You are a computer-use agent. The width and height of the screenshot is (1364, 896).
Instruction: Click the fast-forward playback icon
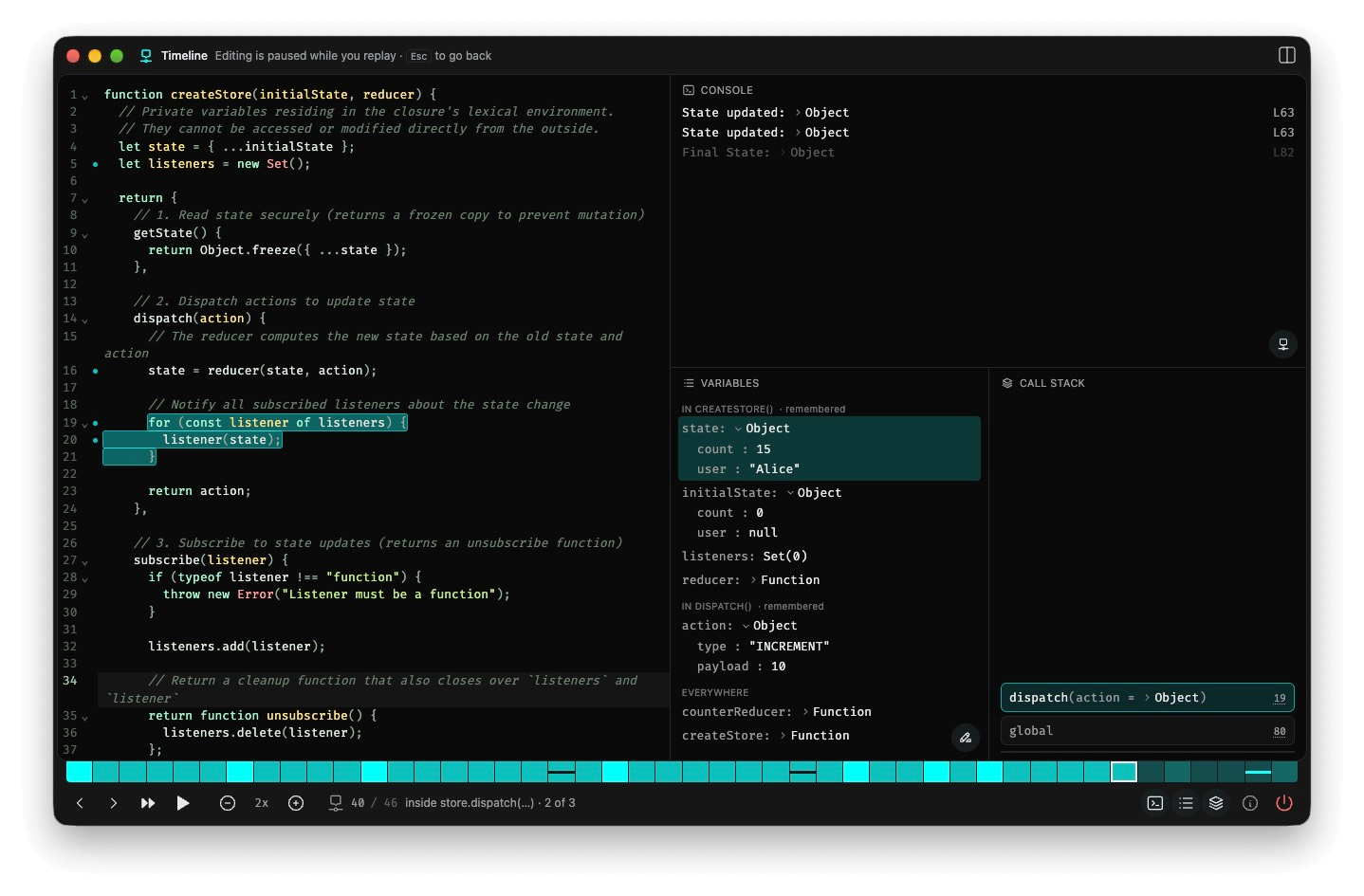[x=148, y=803]
